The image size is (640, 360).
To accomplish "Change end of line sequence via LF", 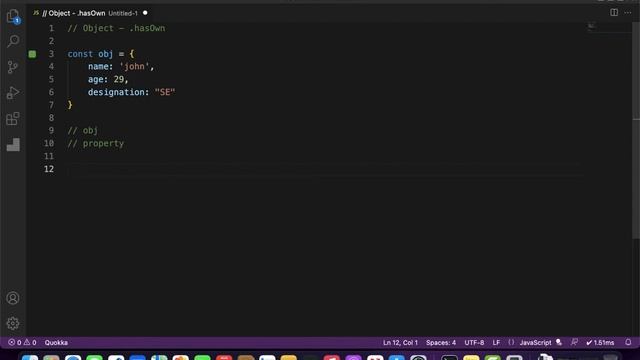I will 496,342.
